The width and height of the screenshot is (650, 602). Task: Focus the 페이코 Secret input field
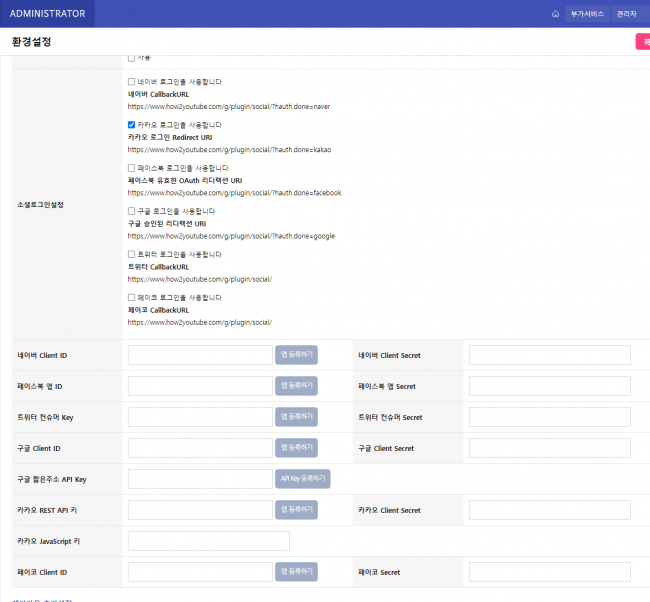pos(550,572)
